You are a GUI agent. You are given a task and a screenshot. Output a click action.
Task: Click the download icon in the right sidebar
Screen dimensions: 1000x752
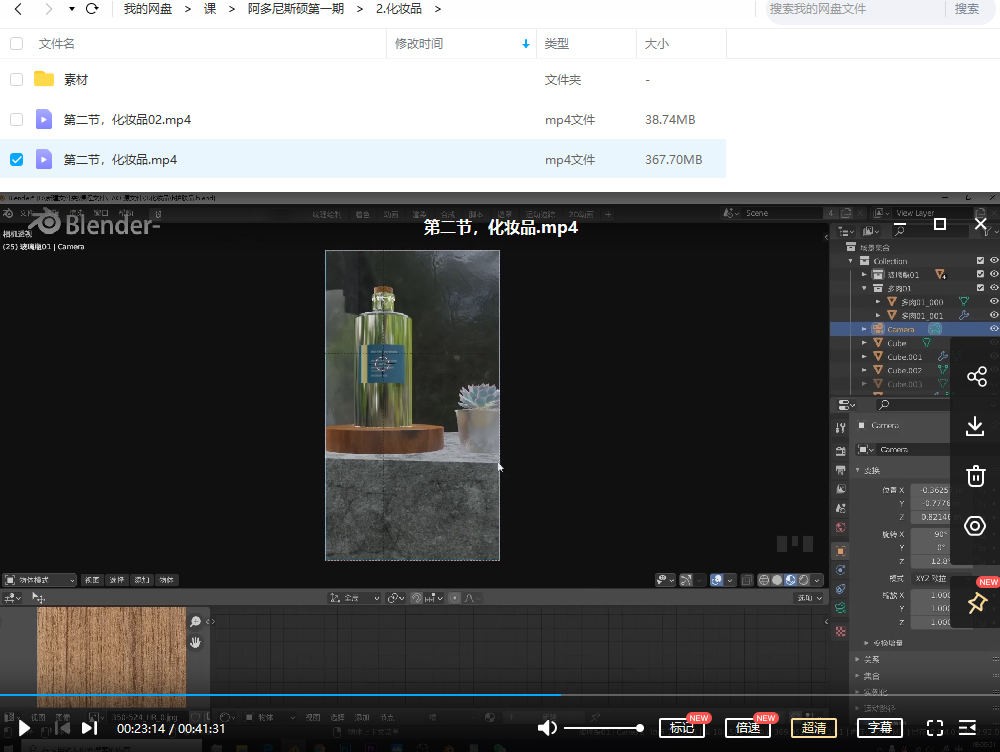(975, 426)
